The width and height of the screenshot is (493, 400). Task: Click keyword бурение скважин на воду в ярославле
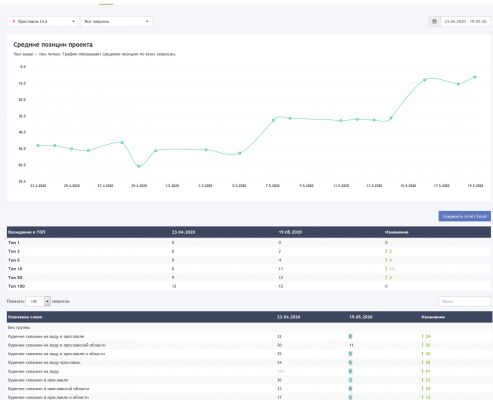coord(46,336)
